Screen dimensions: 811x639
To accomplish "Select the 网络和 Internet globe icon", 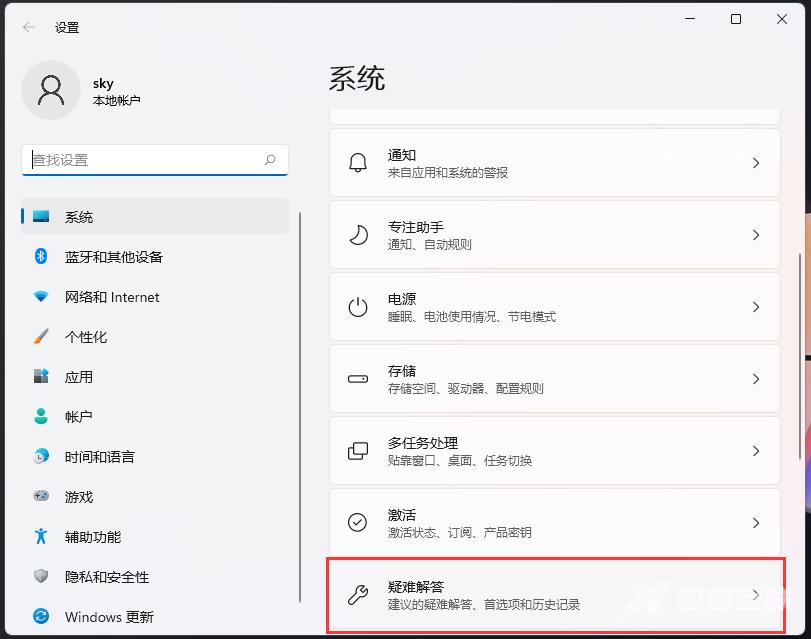I will point(41,297).
